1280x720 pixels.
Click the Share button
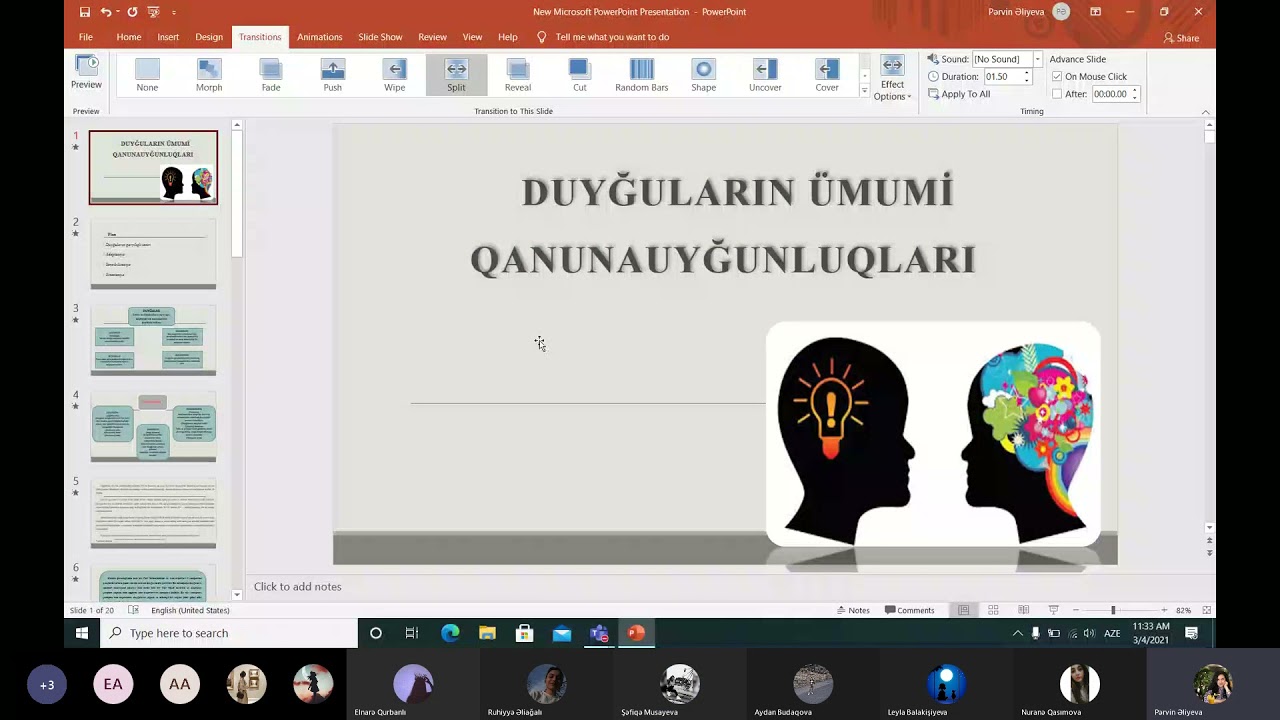pos(1181,38)
